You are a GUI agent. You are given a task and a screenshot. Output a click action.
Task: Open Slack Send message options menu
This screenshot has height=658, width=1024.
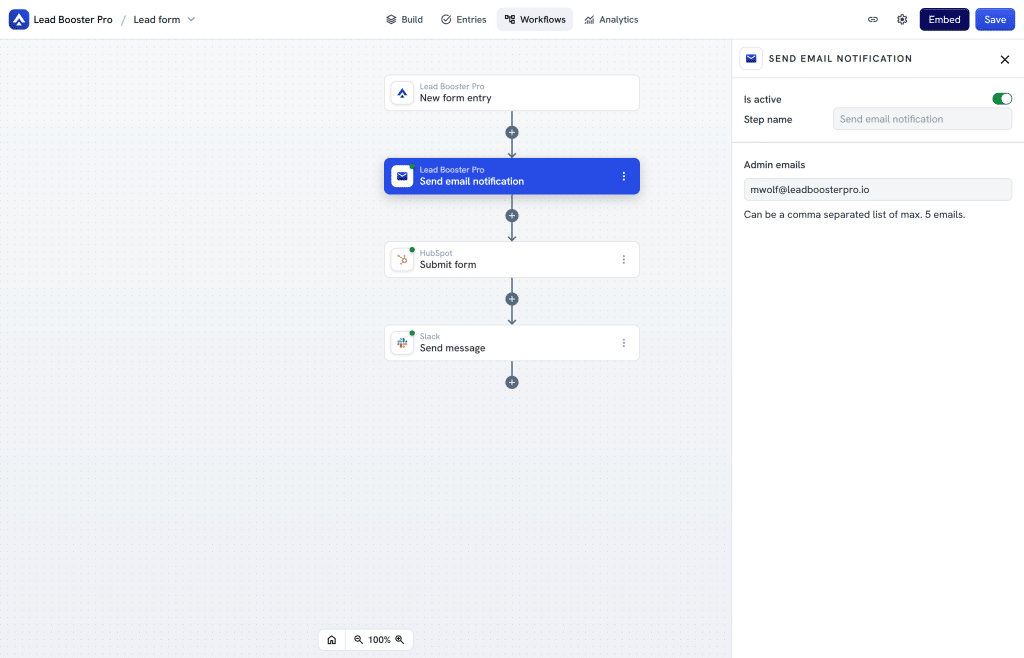(x=624, y=343)
